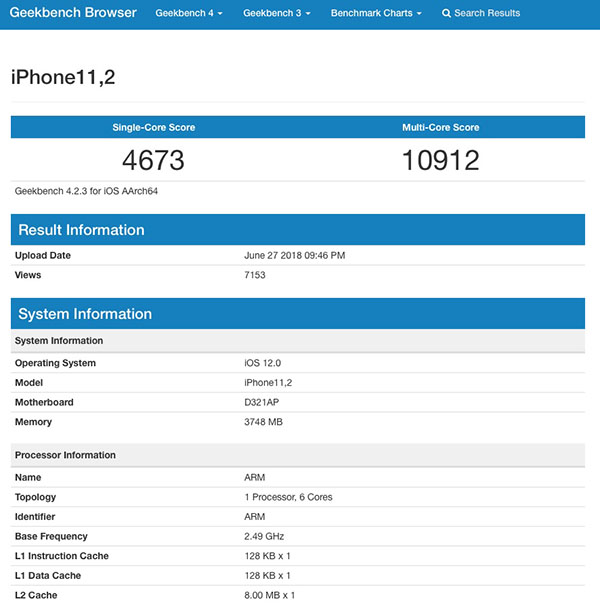Screen dimensions: 600x612
Task: Select the memory value 3748 MB
Action: [264, 422]
